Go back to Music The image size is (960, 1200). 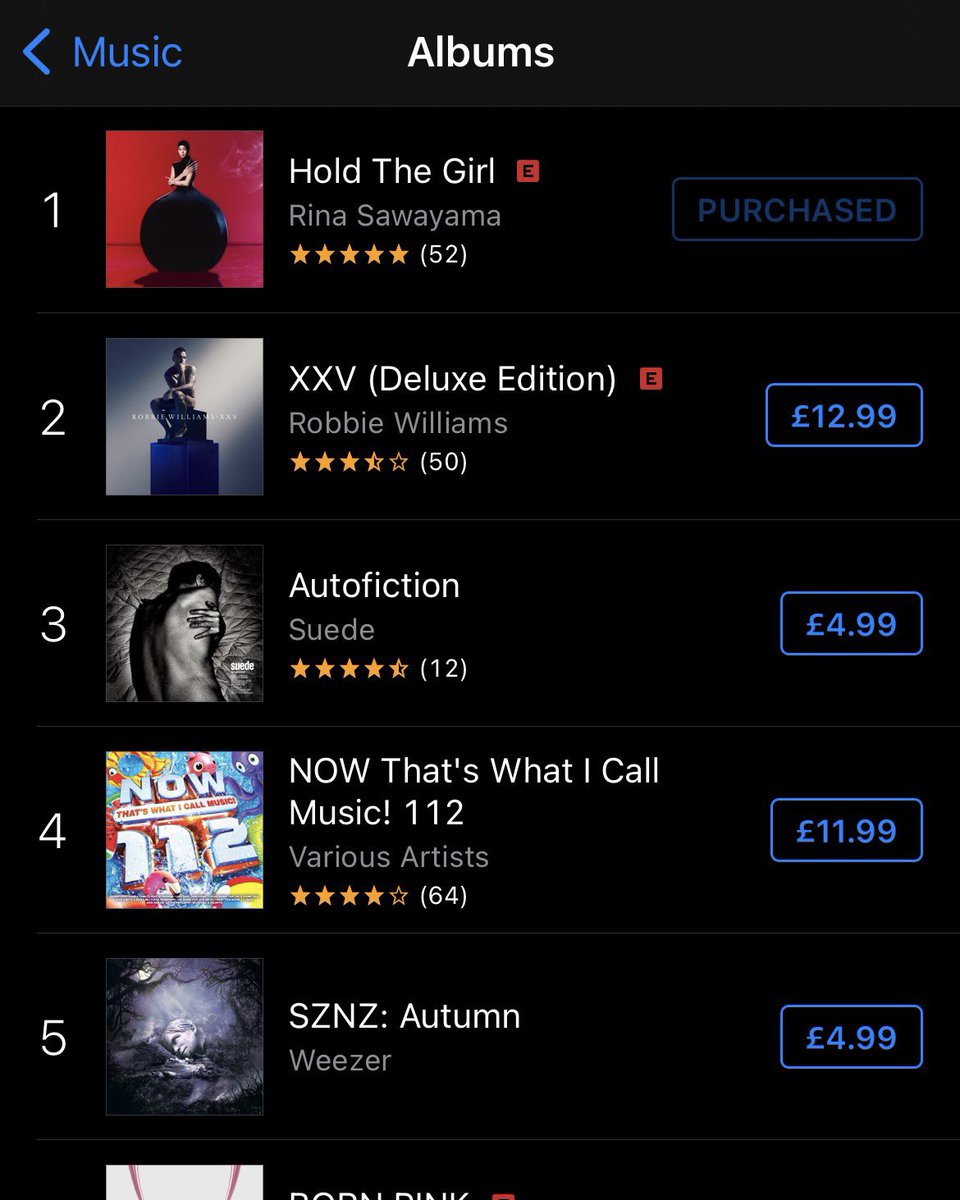click(x=102, y=52)
